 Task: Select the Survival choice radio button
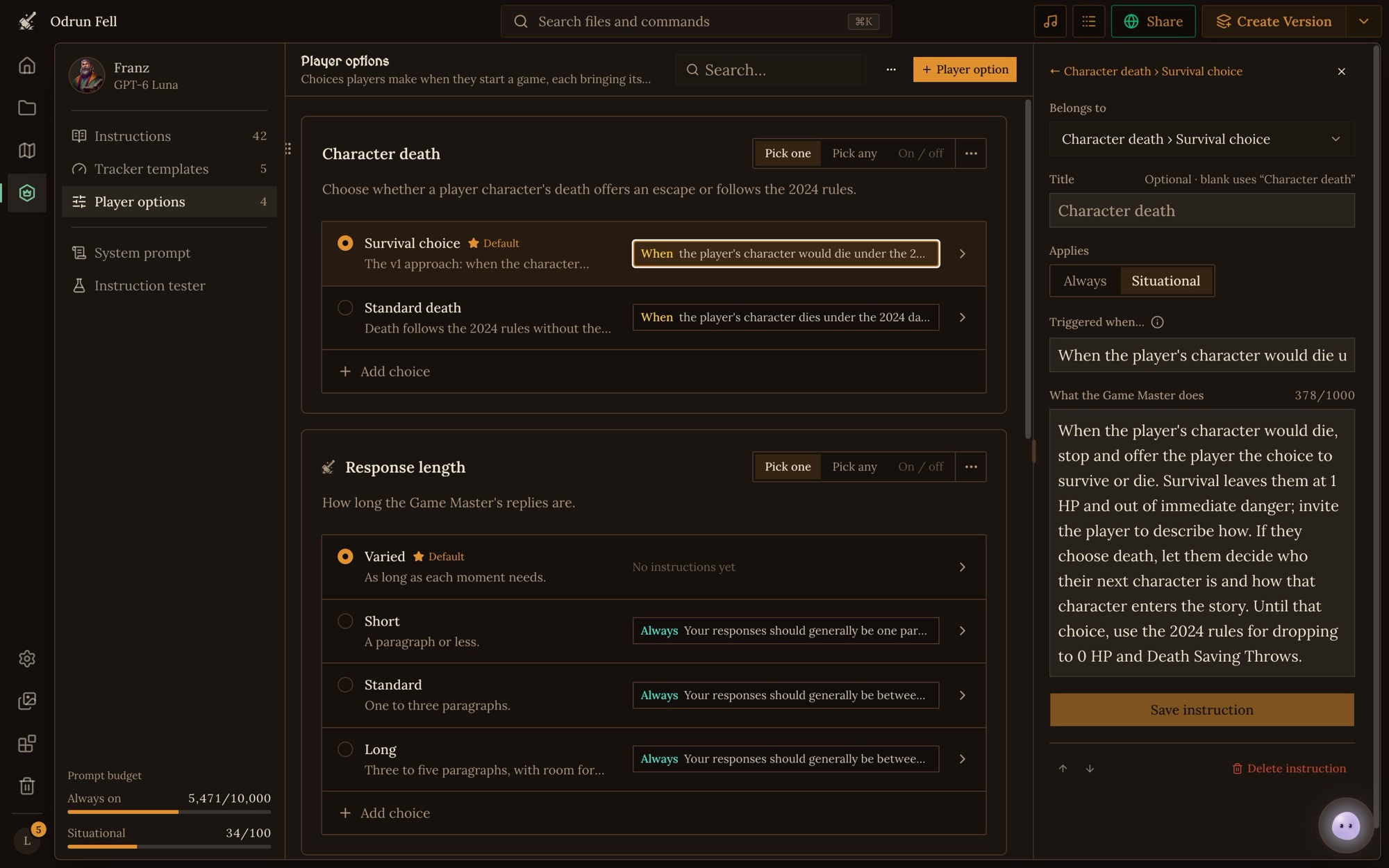(345, 243)
